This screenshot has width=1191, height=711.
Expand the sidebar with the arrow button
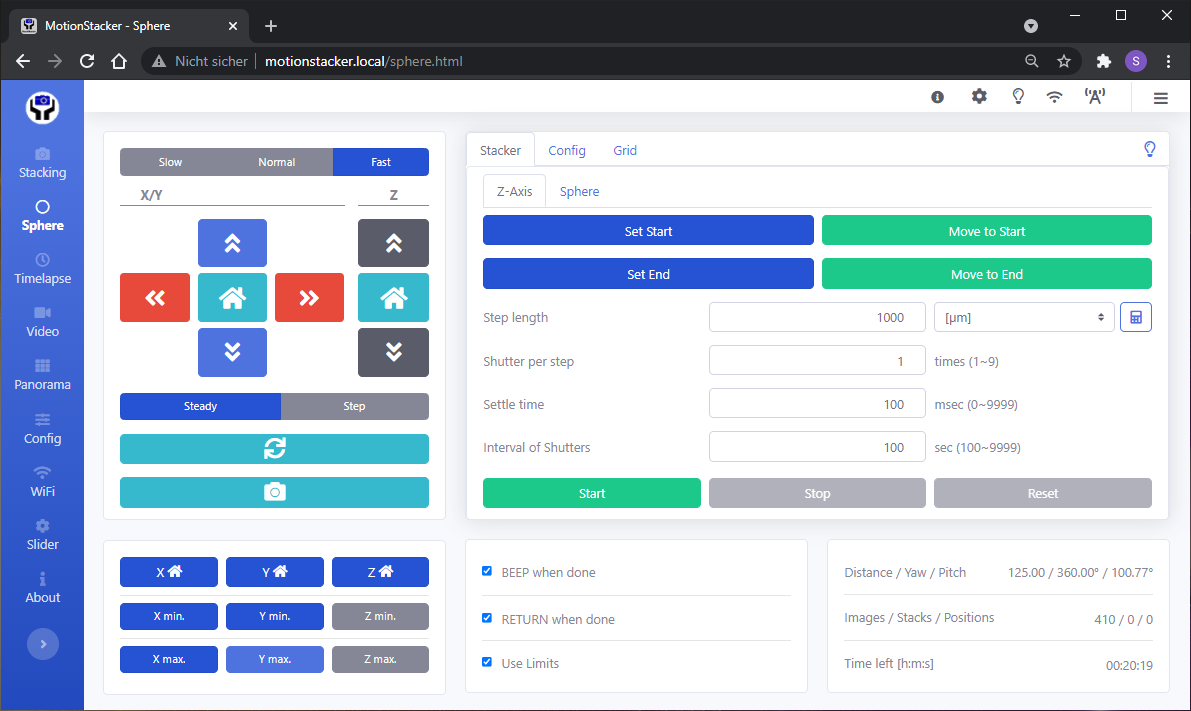click(42, 645)
